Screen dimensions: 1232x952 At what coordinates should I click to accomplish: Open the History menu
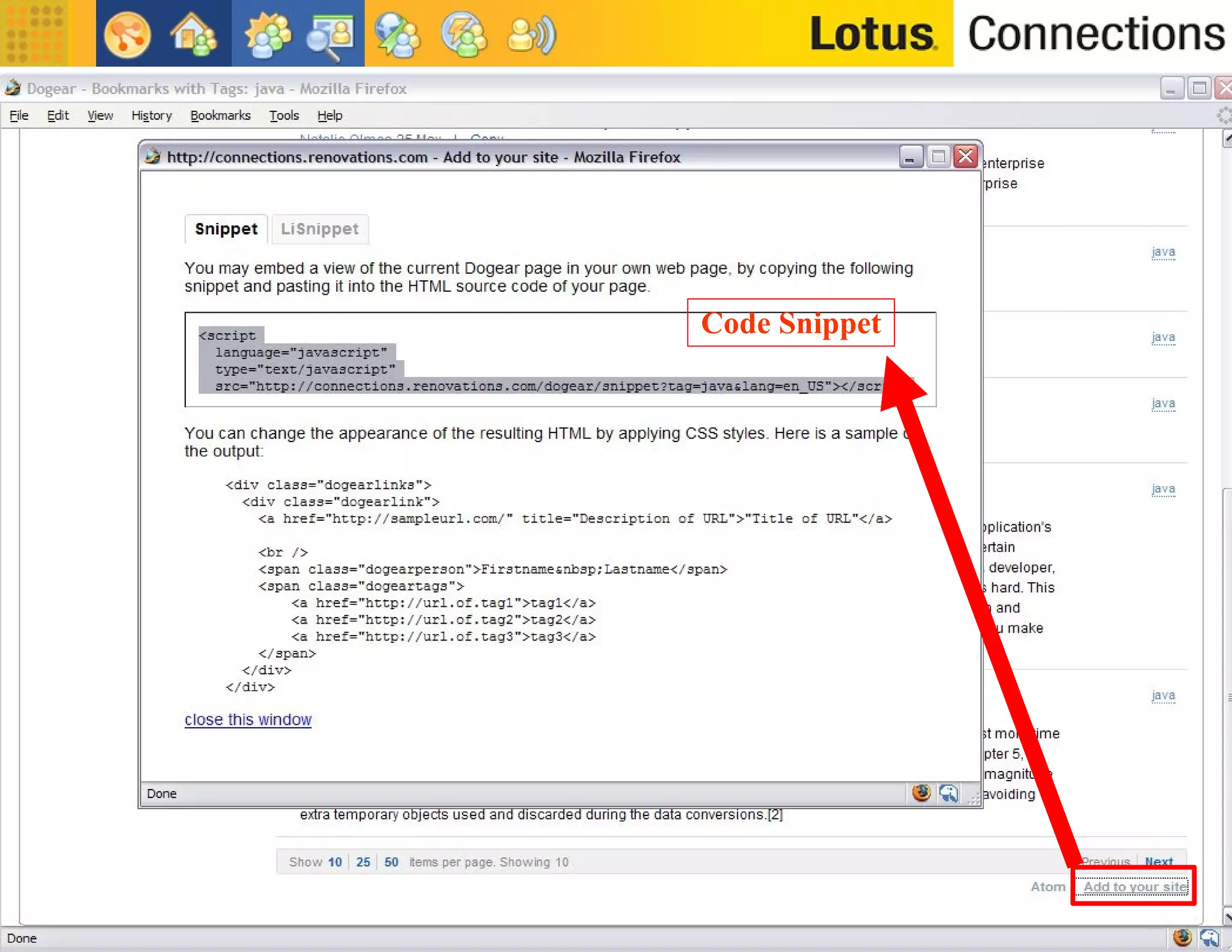[x=152, y=115]
